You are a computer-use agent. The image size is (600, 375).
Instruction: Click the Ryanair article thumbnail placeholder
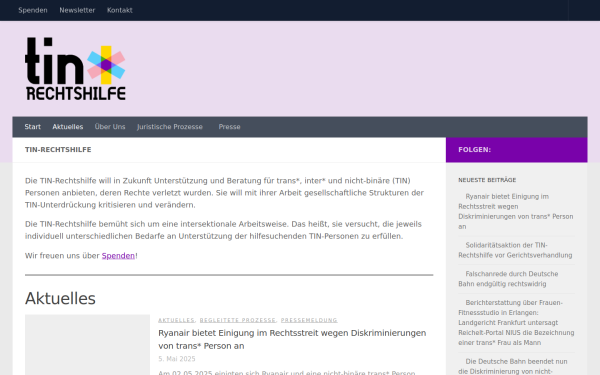87,345
